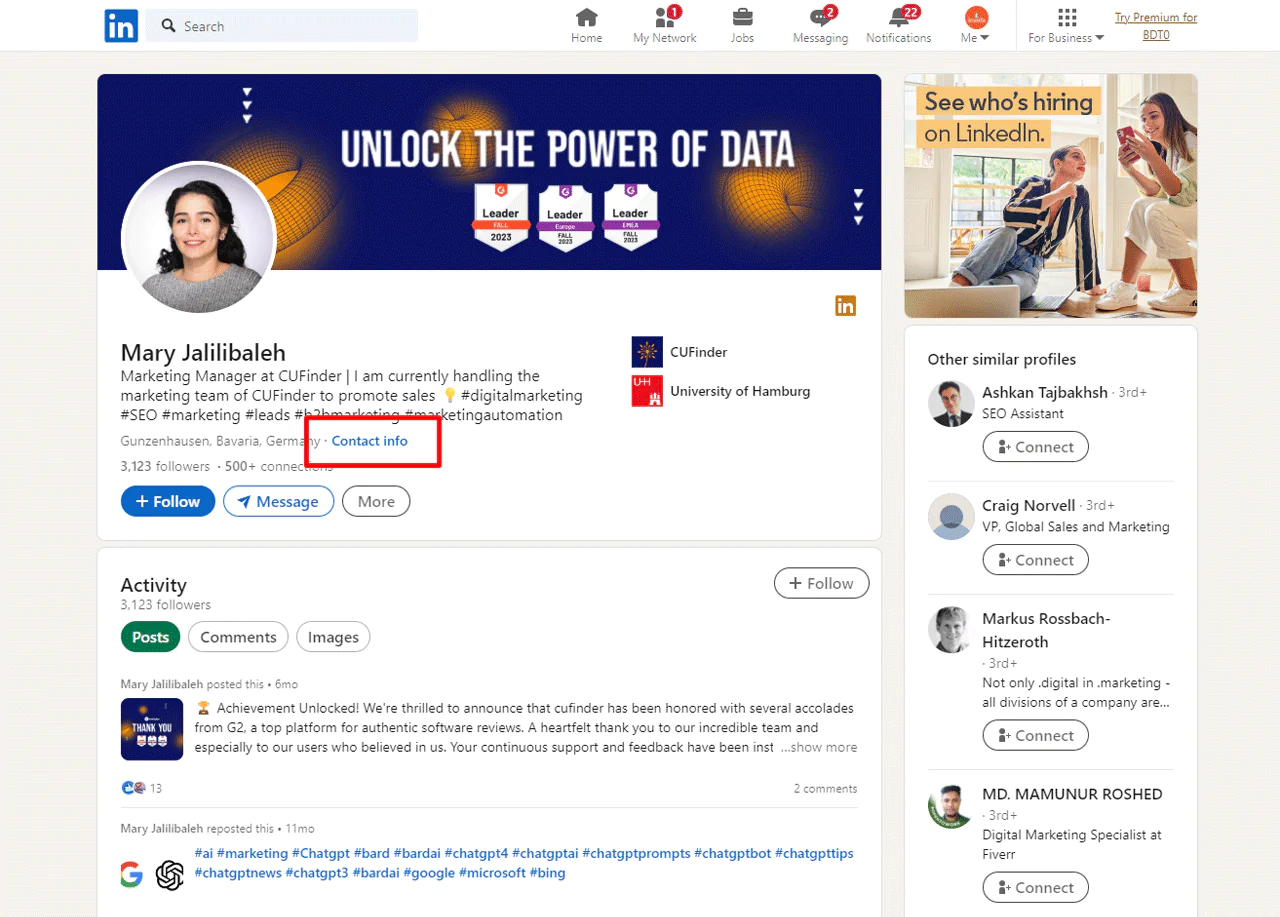
Task: Open the Notifications bell icon
Action: 898,18
